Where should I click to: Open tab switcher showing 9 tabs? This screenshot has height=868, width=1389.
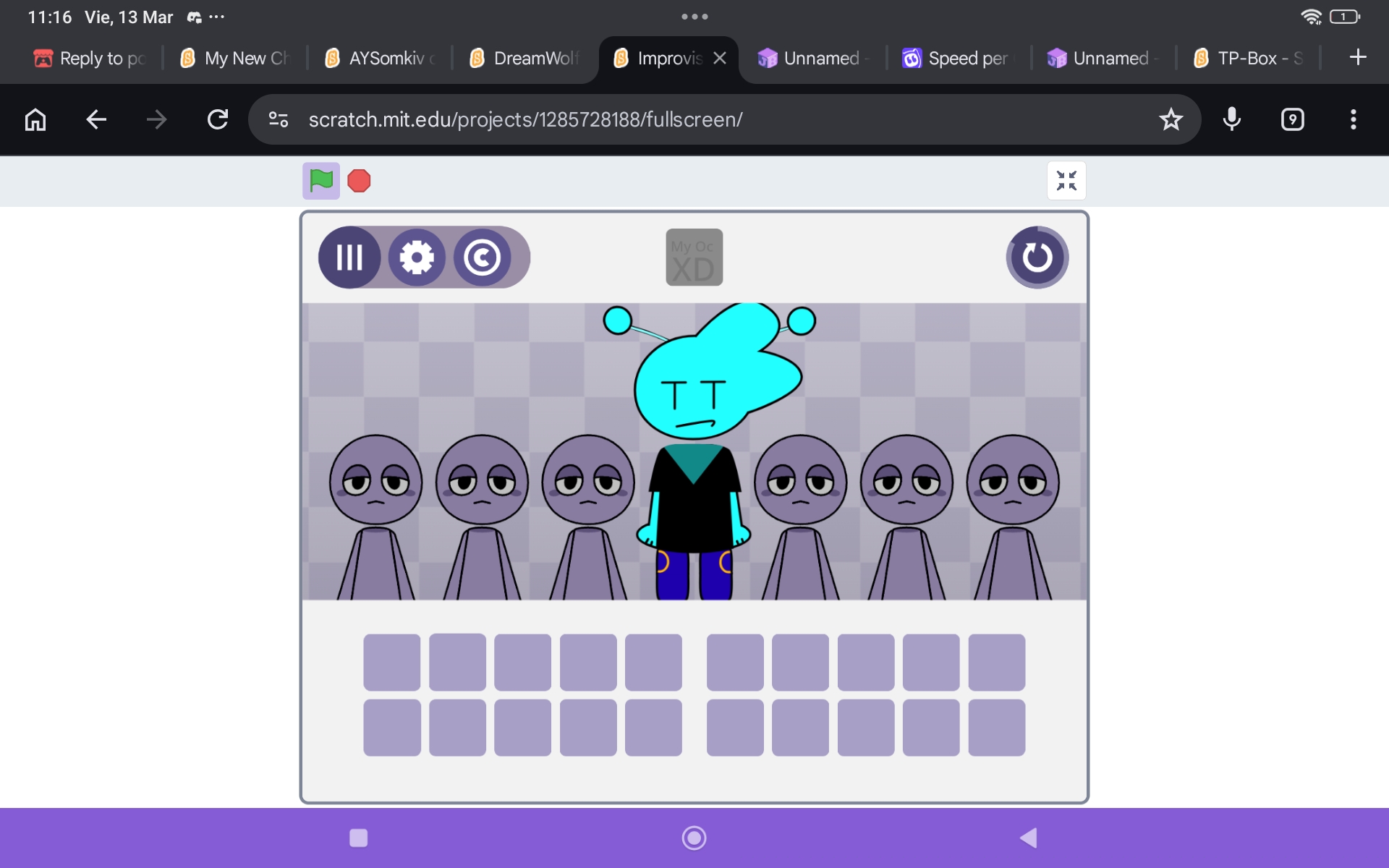pos(1292,119)
